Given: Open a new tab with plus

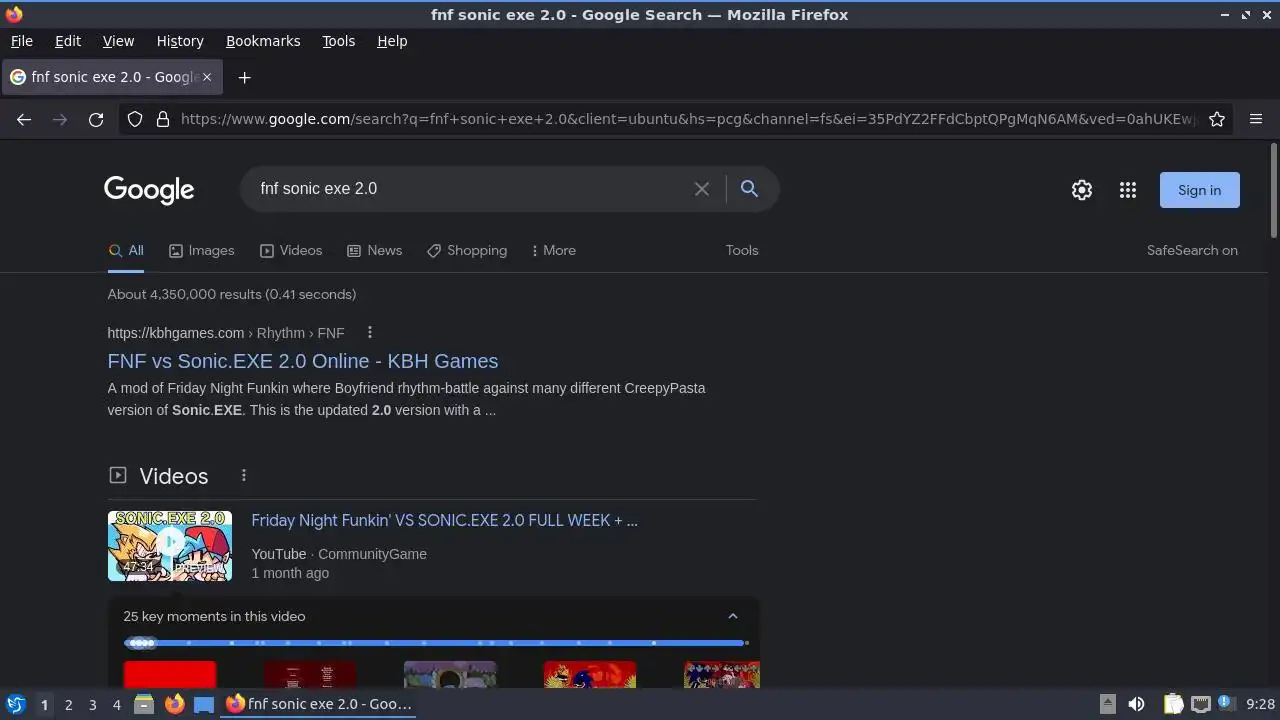Looking at the screenshot, I should (x=244, y=77).
